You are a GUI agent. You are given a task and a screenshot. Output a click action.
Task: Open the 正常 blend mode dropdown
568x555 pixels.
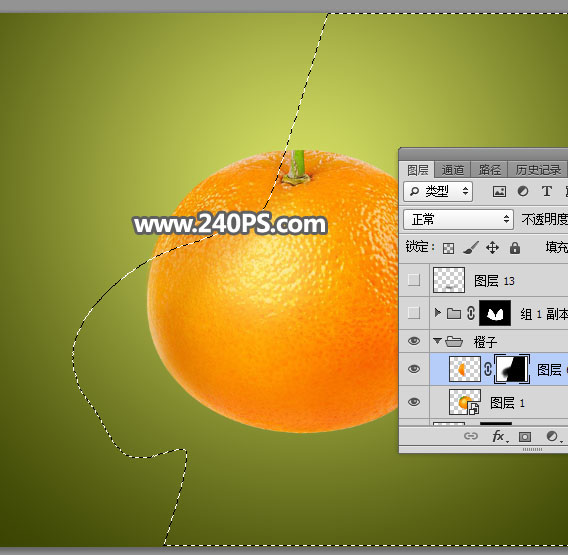[x=458, y=220]
